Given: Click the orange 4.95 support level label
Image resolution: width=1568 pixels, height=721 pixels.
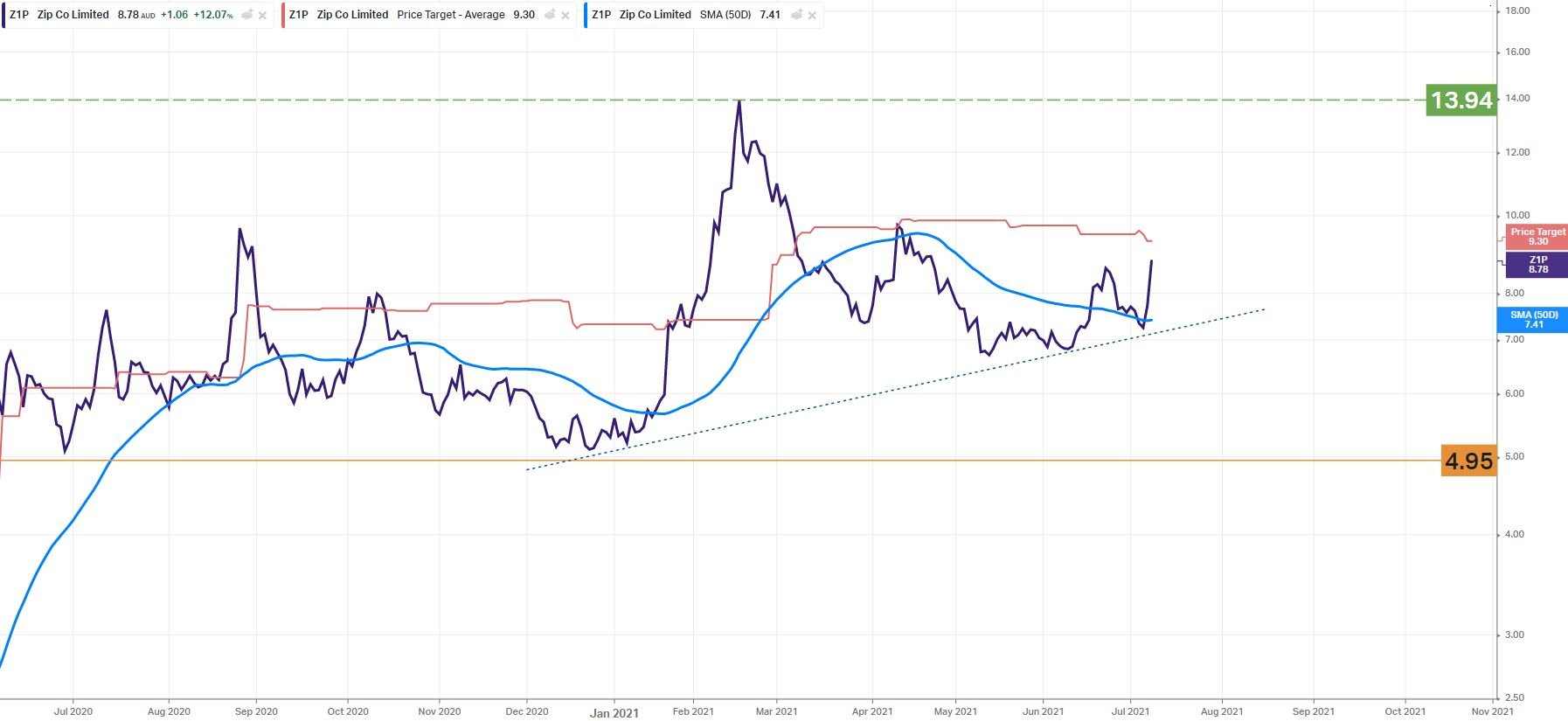Looking at the screenshot, I should coord(1468,461).
